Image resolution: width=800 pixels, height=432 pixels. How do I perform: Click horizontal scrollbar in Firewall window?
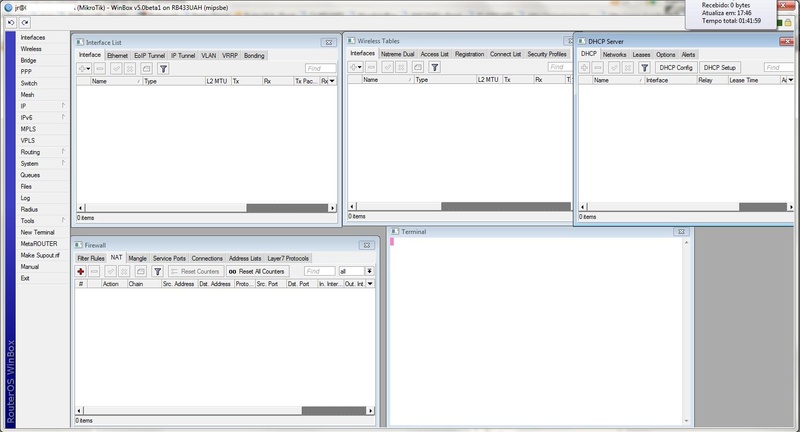pos(224,411)
